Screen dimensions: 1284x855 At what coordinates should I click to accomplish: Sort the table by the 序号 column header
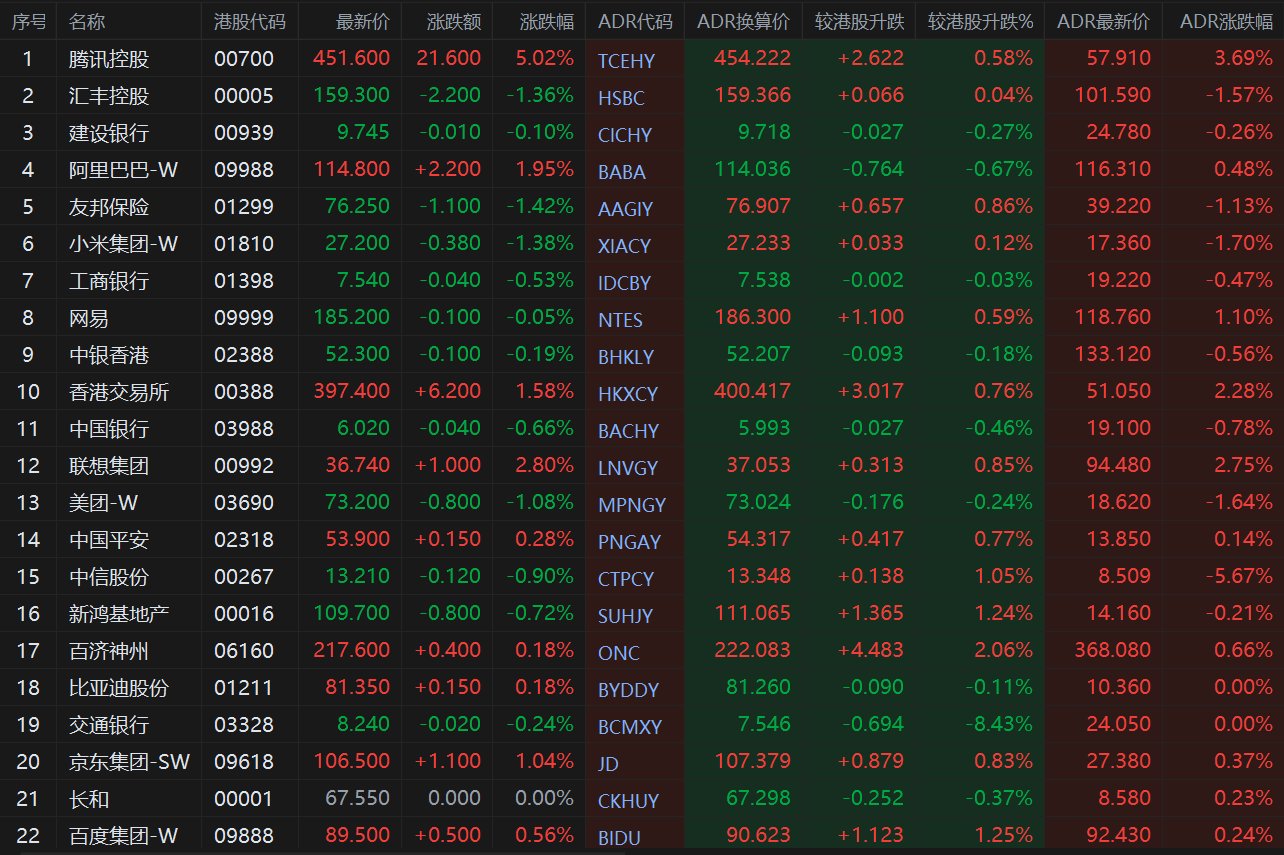27,21
